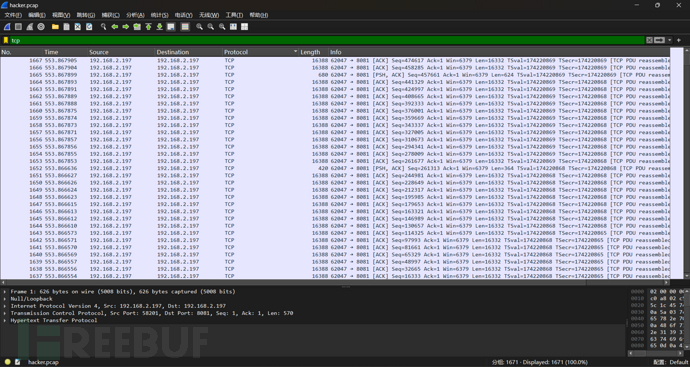Open the 跳转(G) menu
Viewport: 690px width, 367px height.
point(86,15)
